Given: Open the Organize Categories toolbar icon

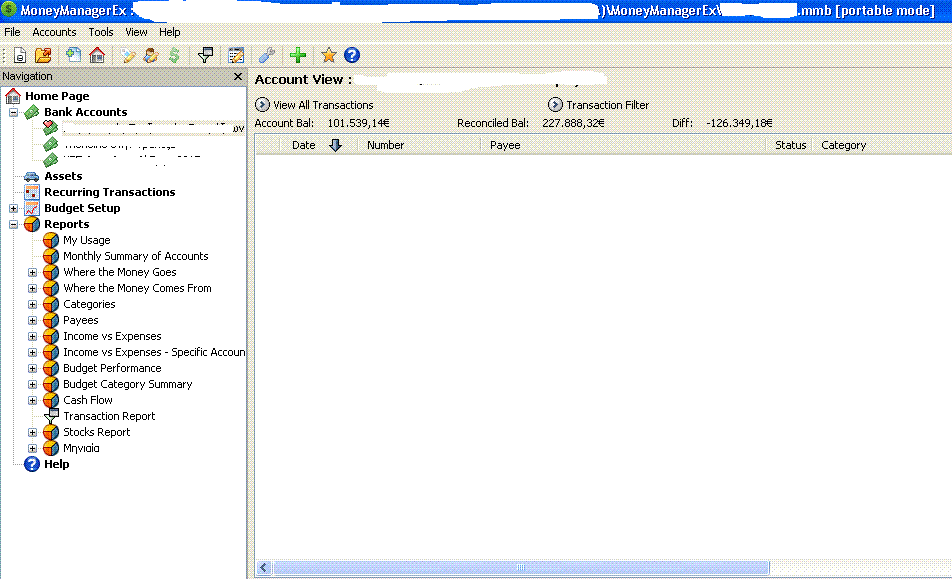Looking at the screenshot, I should (128, 55).
